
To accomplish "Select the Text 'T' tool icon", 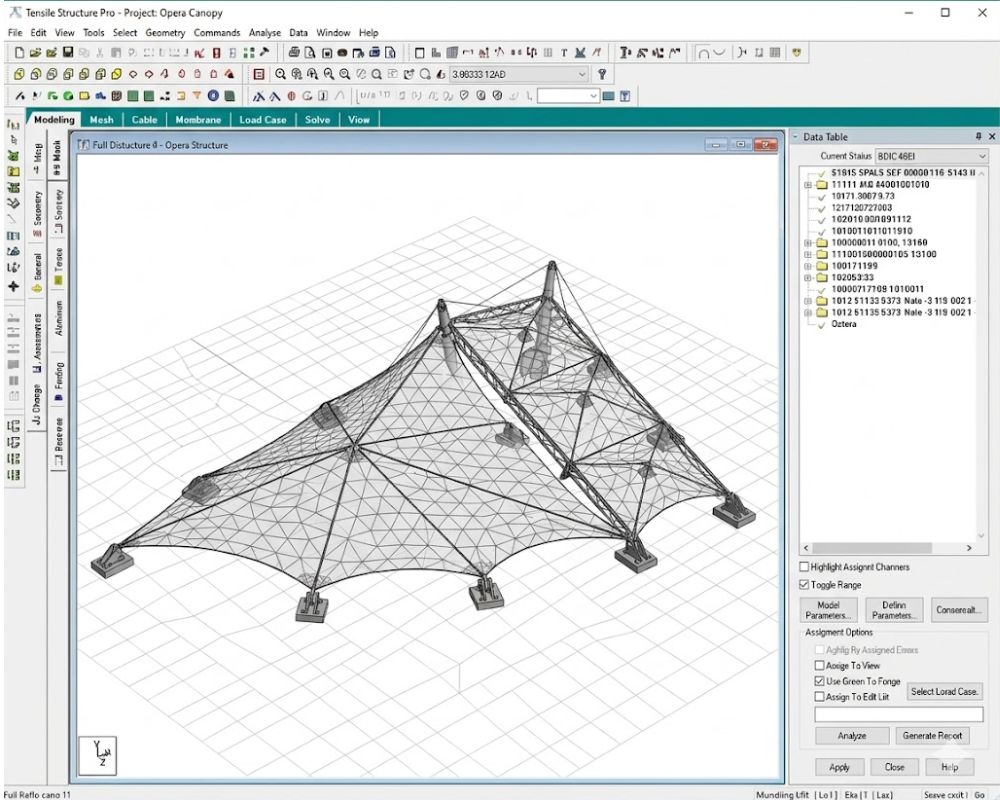I will [564, 53].
